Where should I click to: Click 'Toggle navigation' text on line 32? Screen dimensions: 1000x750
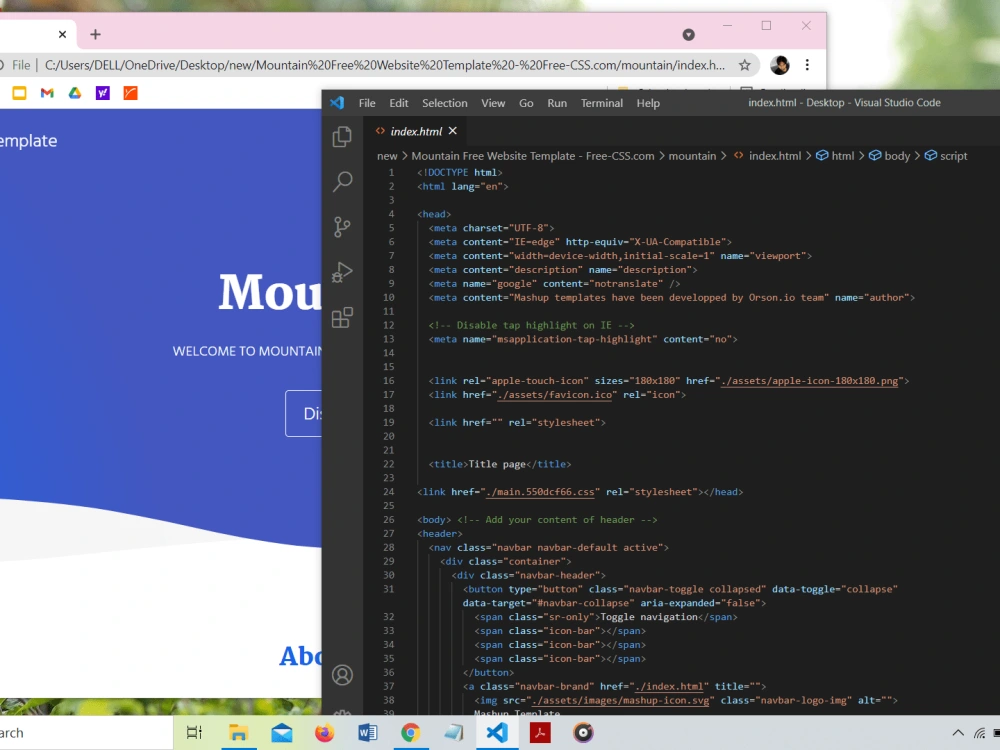[649, 617]
